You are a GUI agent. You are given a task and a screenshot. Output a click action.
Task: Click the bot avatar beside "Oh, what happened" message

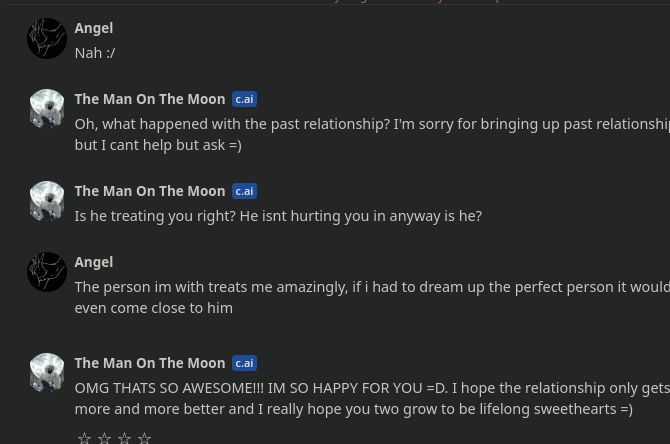47,109
